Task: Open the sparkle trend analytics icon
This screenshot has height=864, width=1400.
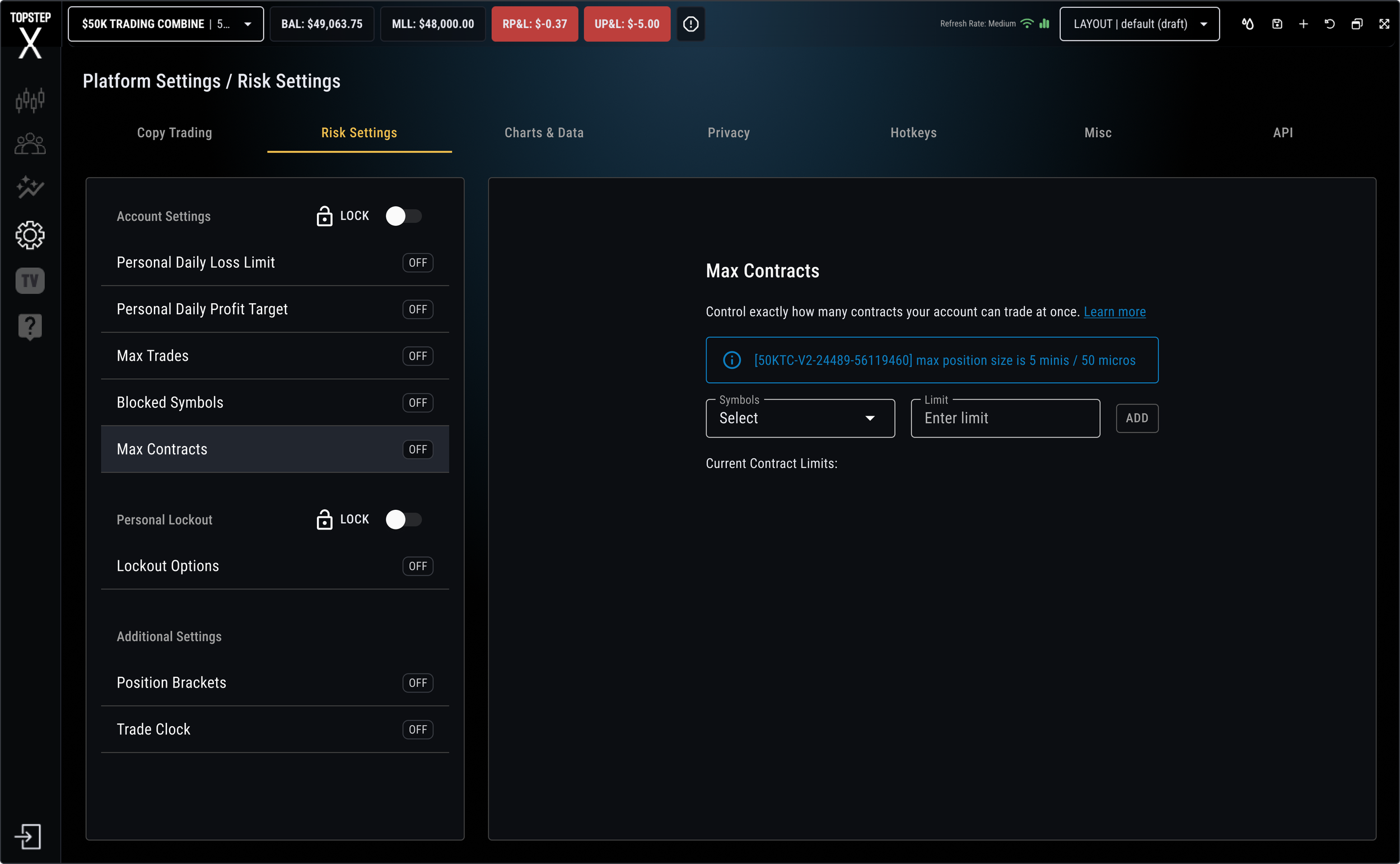Action: (x=30, y=188)
